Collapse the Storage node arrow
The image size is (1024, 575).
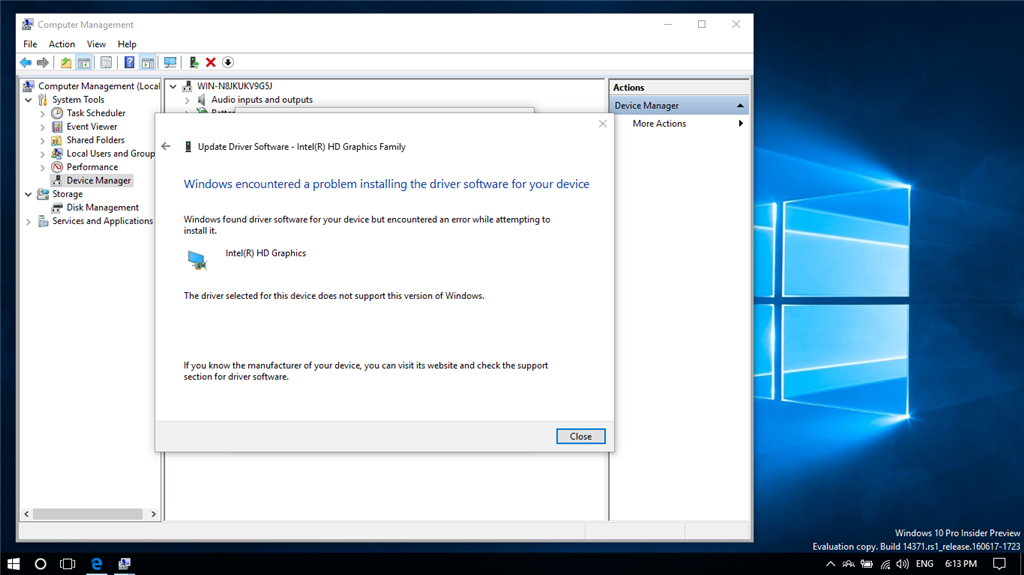coord(28,194)
